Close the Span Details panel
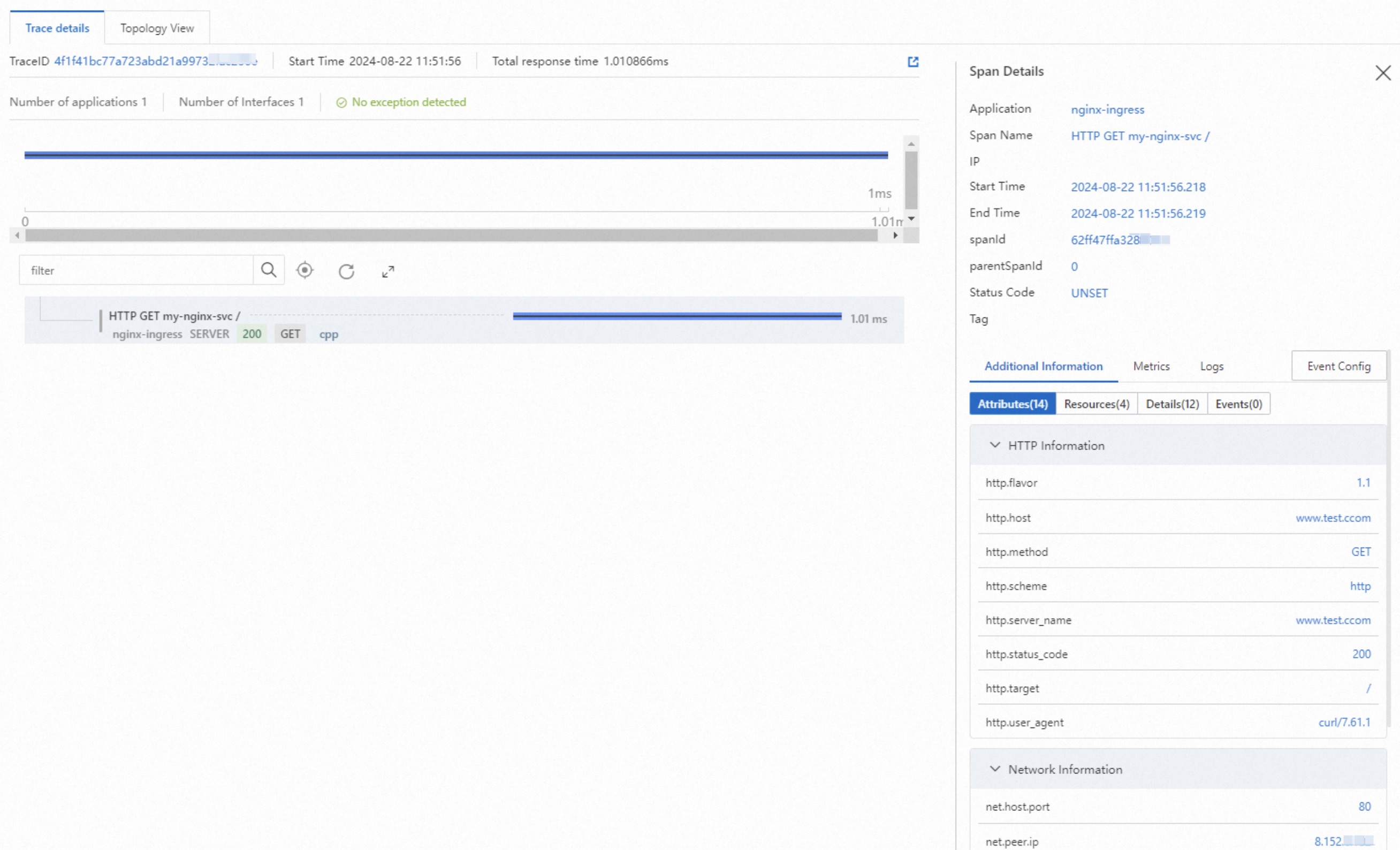This screenshot has width=1400, height=850. [x=1382, y=73]
